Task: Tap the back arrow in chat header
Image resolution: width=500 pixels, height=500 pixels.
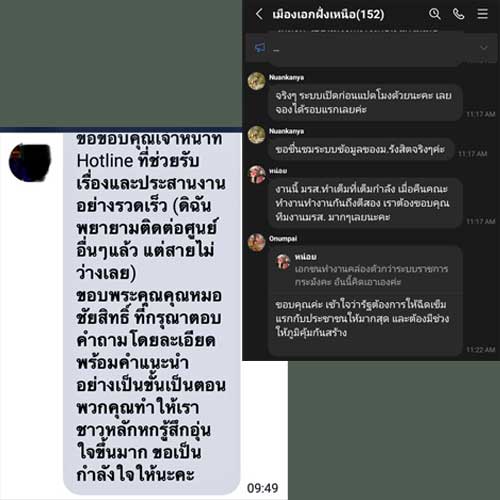Action: click(x=259, y=14)
